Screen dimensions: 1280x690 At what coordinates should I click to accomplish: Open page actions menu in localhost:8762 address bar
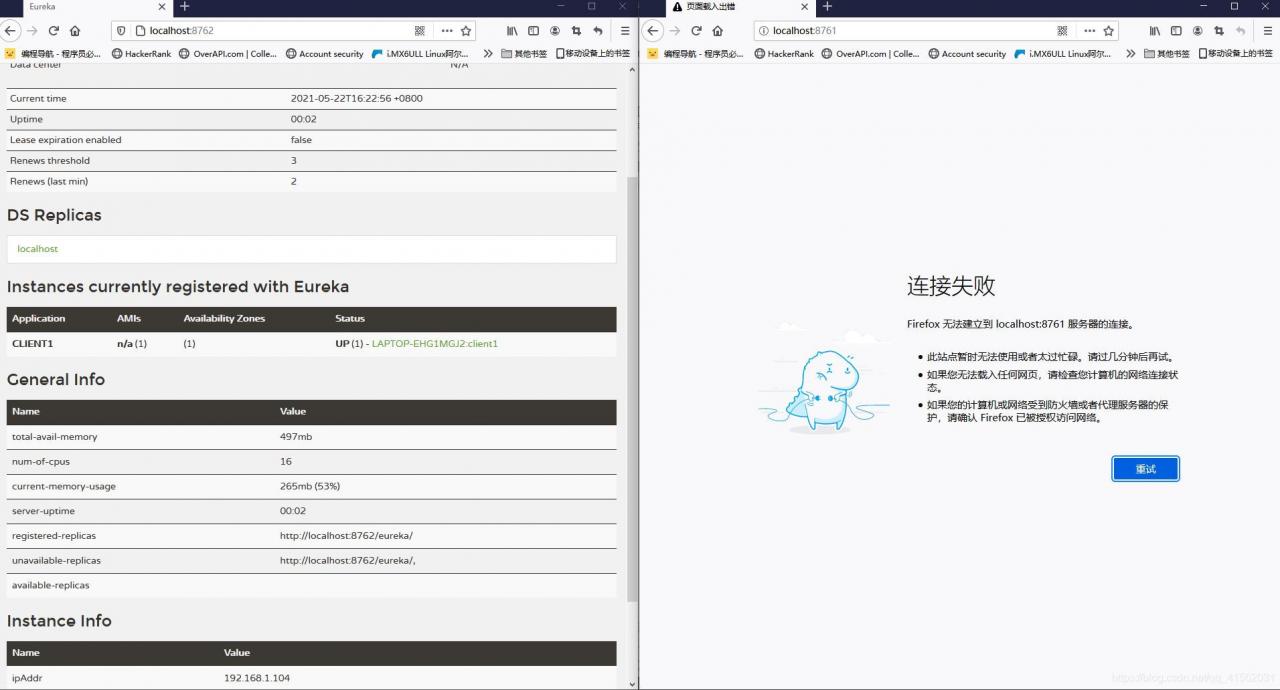pyautogui.click(x=446, y=31)
